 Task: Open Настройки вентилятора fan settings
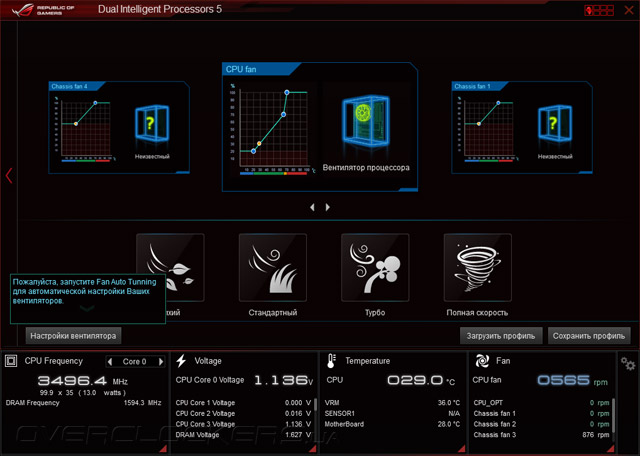[73, 336]
